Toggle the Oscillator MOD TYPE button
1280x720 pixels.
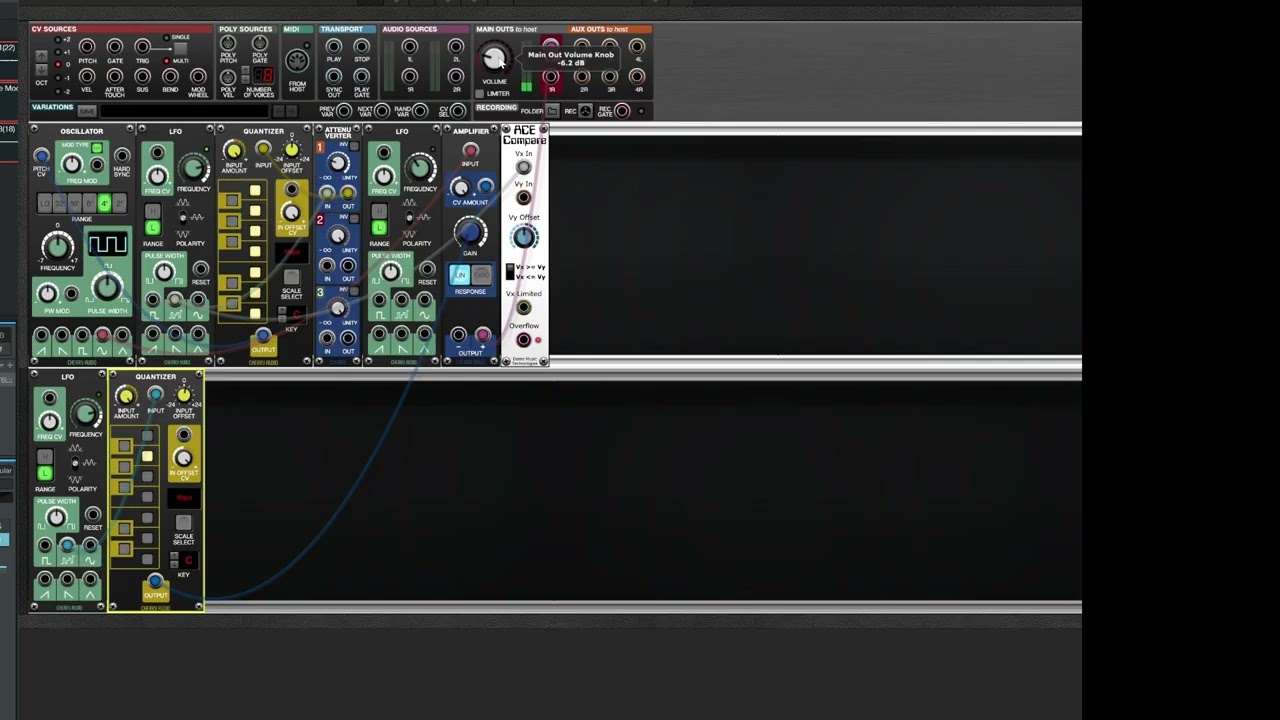pyautogui.click(x=96, y=148)
